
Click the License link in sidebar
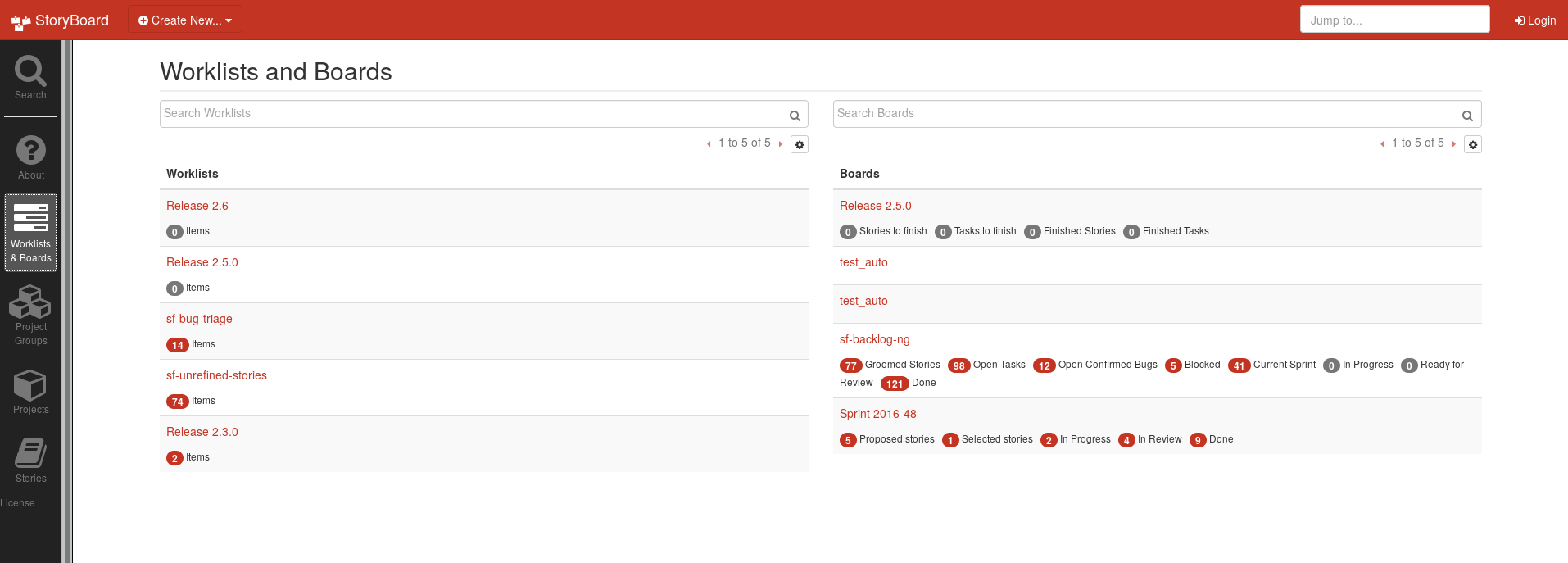(x=17, y=503)
